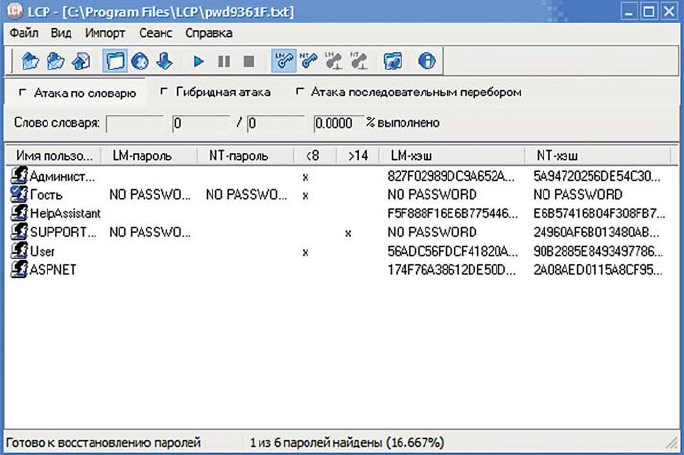Screen dimensions: 684x455
Task: Click the blue down arrow toolbar icon
Action: pyautogui.click(x=165, y=61)
